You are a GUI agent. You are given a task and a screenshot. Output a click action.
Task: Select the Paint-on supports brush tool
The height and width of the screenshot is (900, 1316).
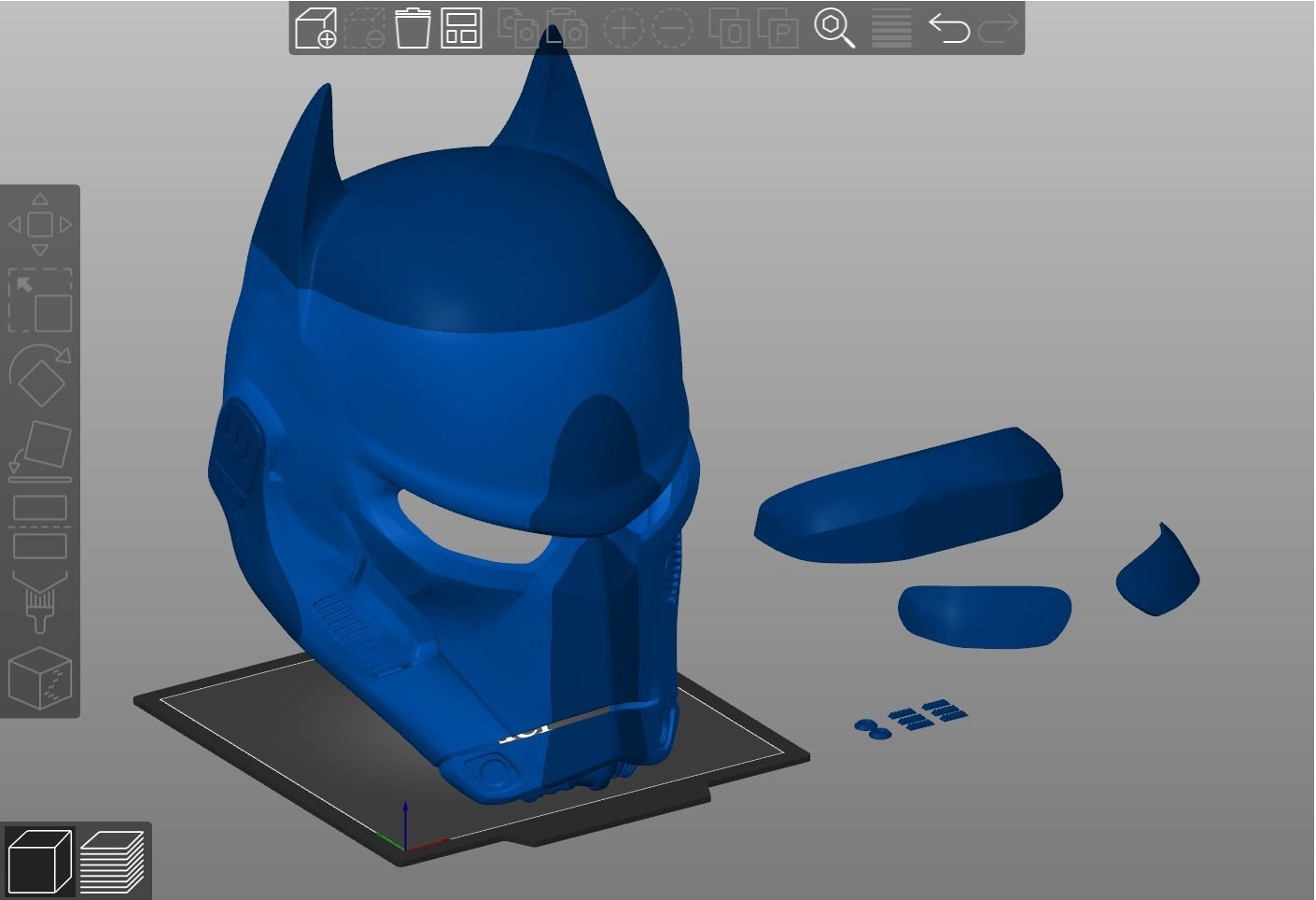point(40,602)
